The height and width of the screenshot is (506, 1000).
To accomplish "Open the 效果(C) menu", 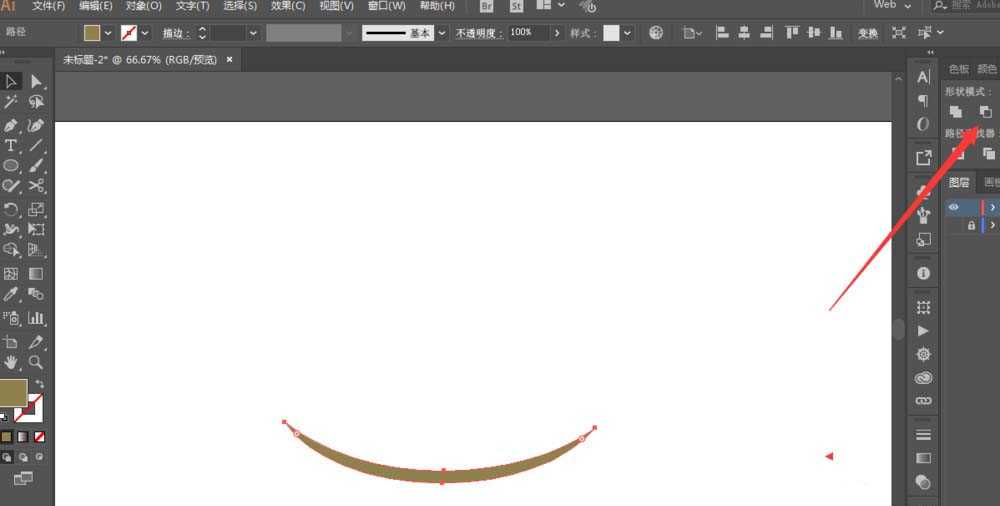I will [288, 6].
